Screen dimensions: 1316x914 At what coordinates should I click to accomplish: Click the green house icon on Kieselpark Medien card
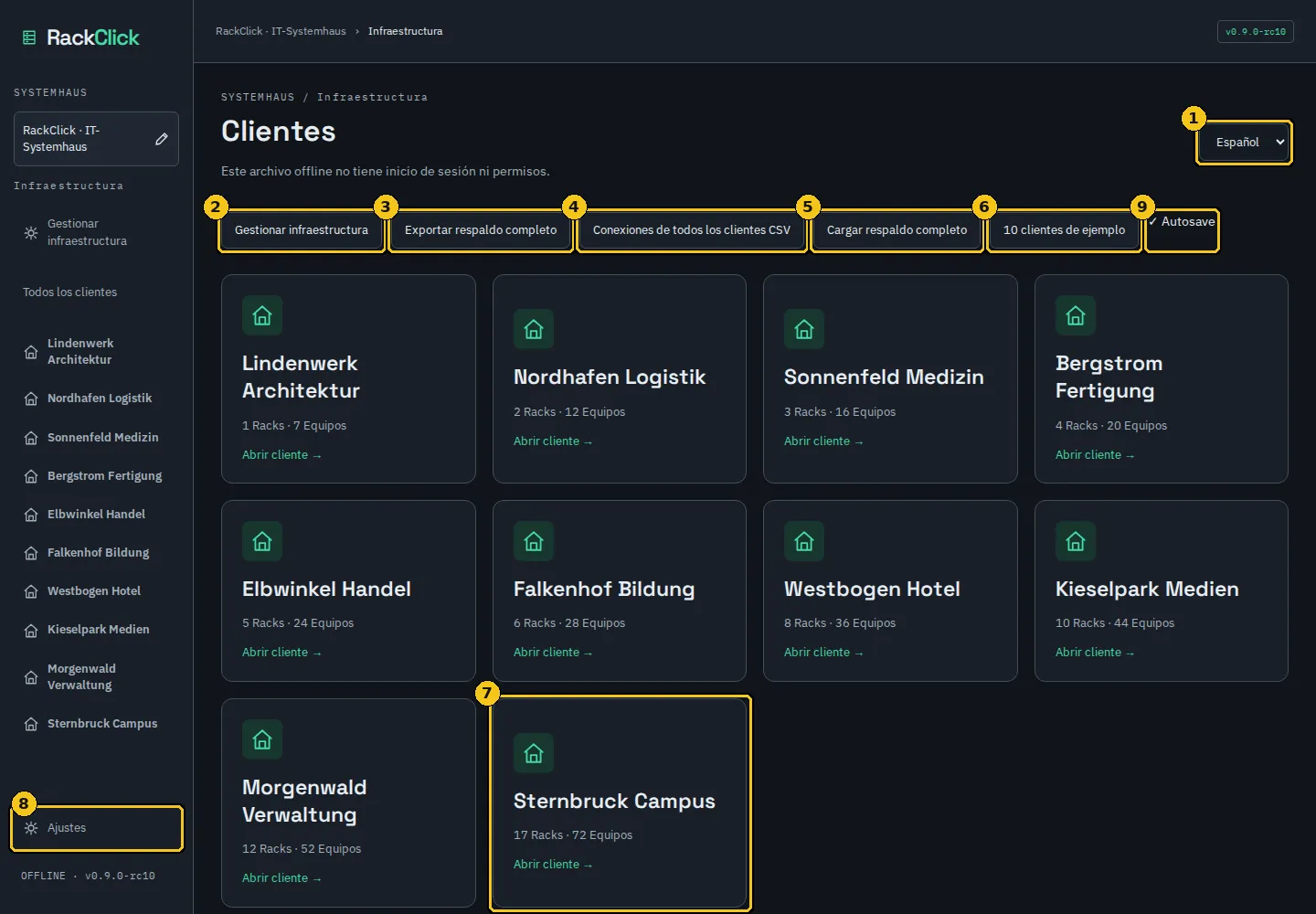[1076, 542]
